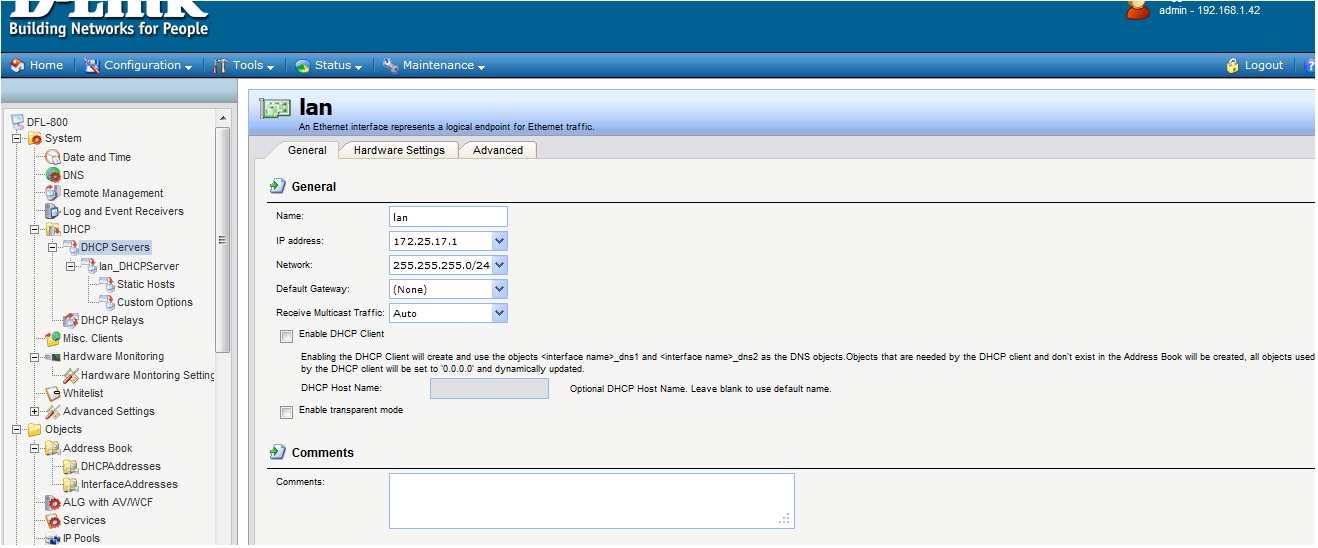The height and width of the screenshot is (548, 1318).
Task: Click the Misc. Clients icon
Action: (54, 338)
